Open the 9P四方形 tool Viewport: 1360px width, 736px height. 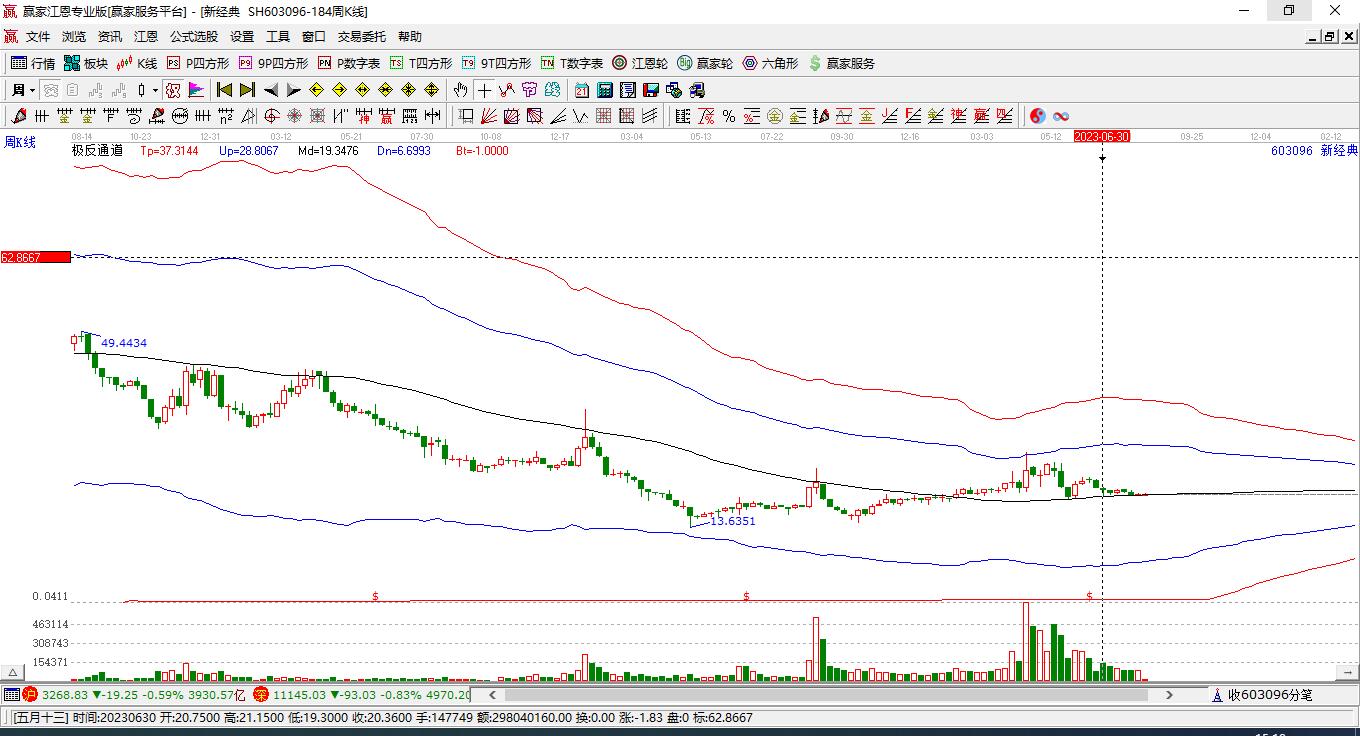pyautogui.click(x=273, y=63)
